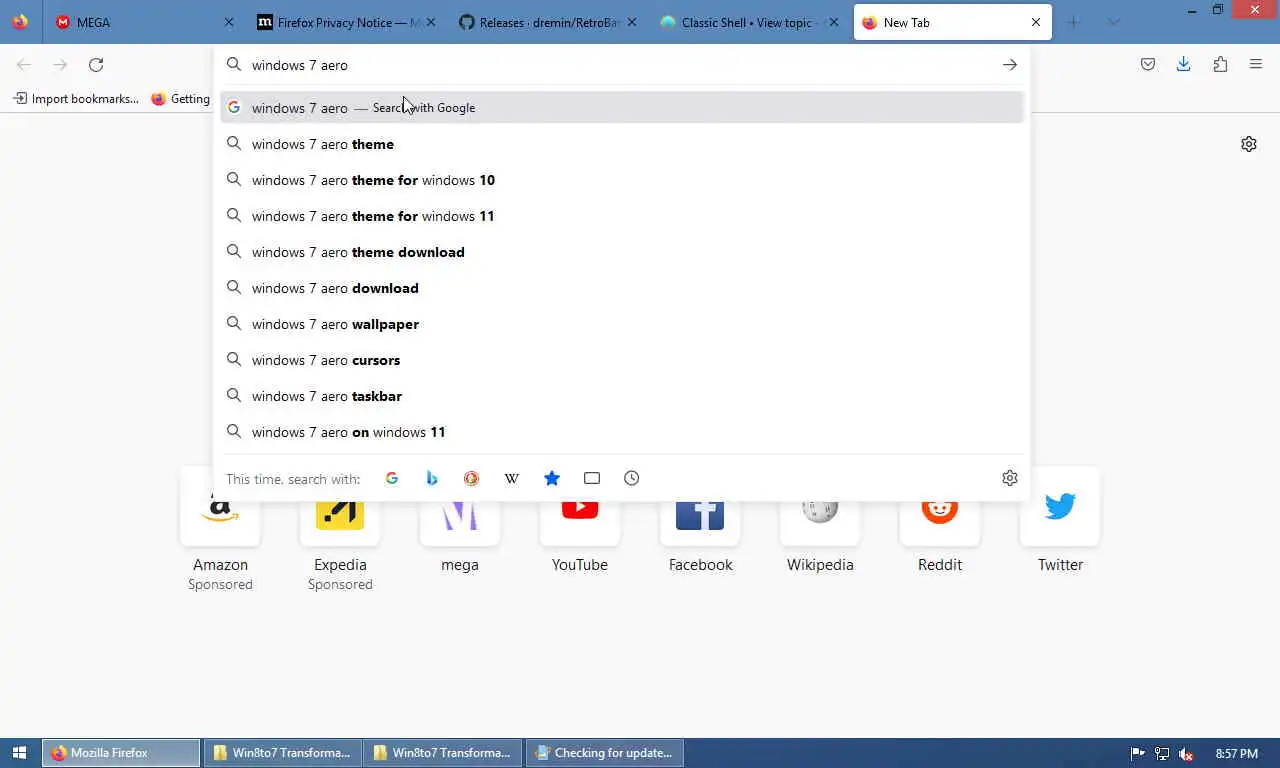Select Mozilla Firefox taskbar button
The image size is (1280, 768).
[x=121, y=753]
